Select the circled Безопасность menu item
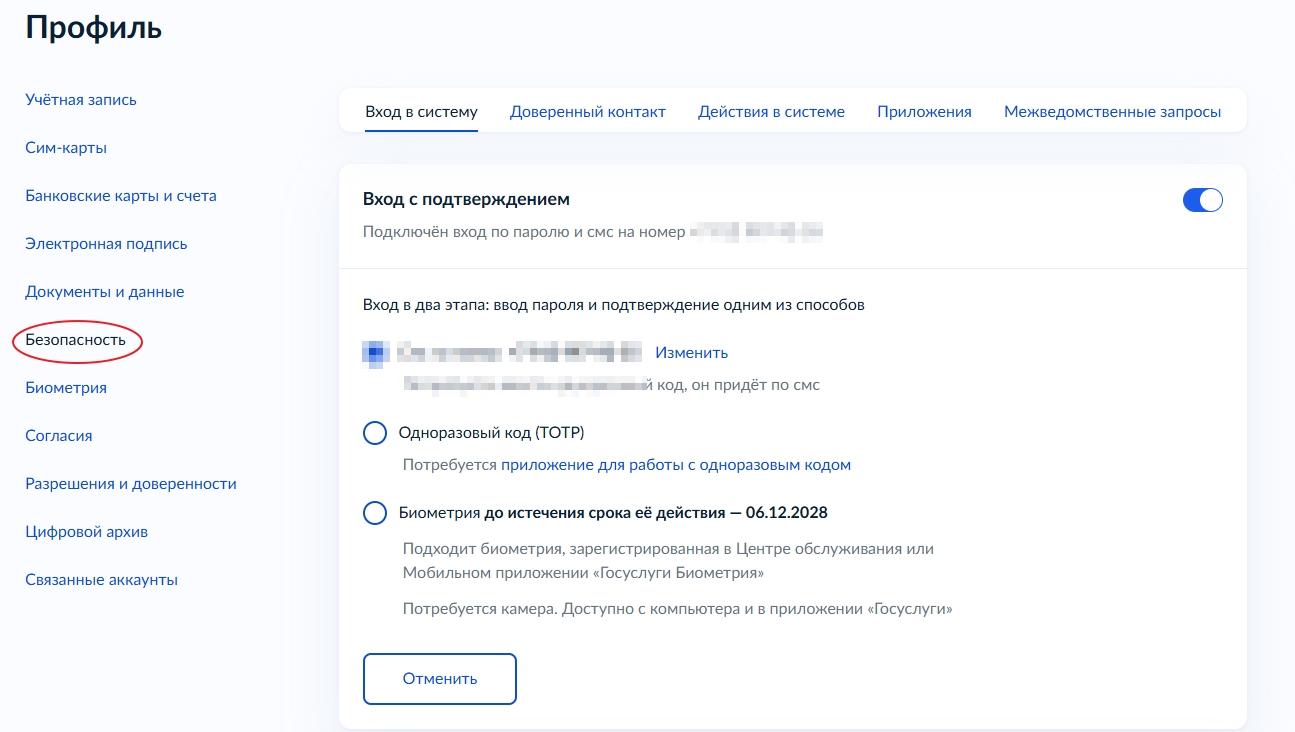 coord(76,340)
